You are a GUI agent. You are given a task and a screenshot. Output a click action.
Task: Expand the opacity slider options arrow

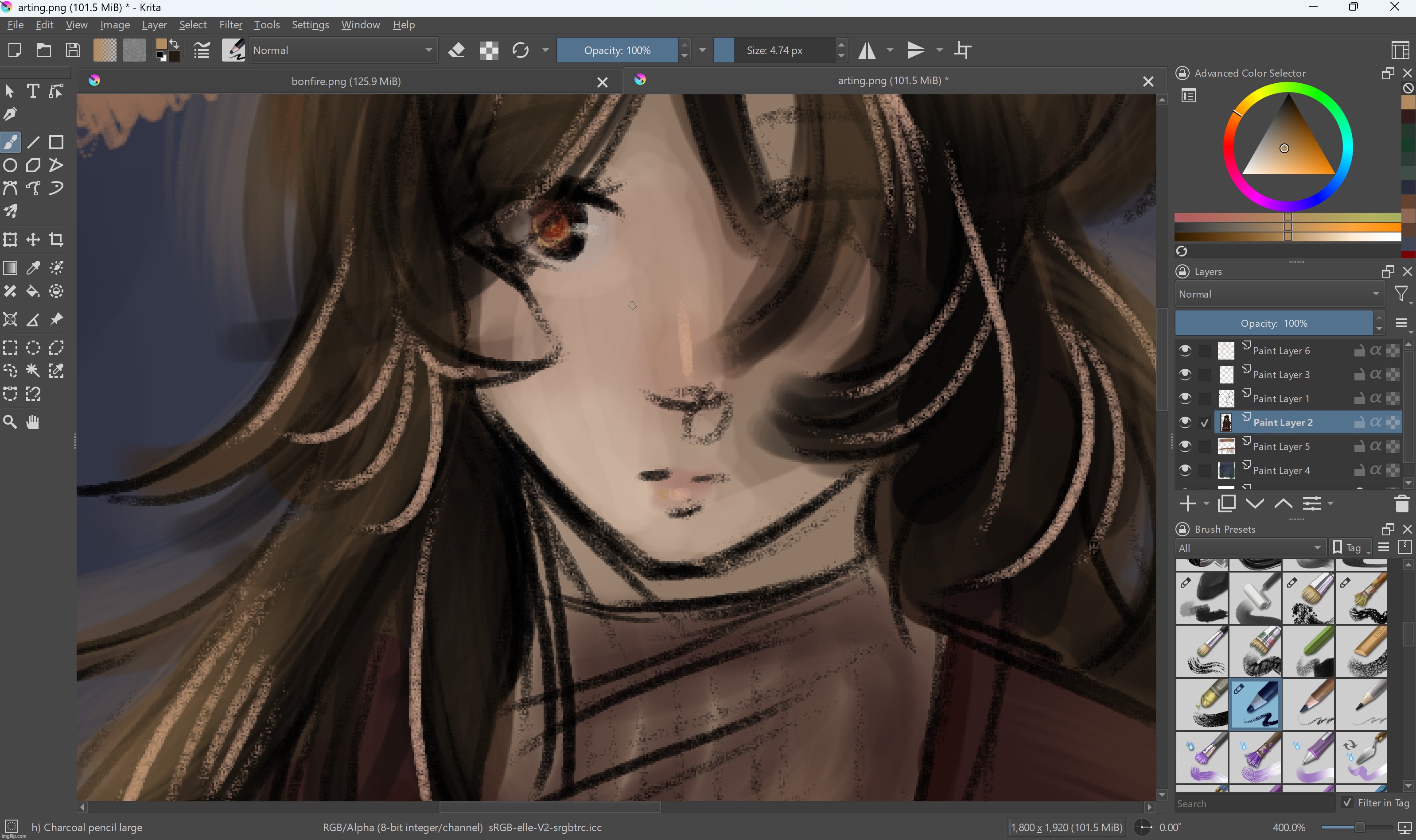702,50
